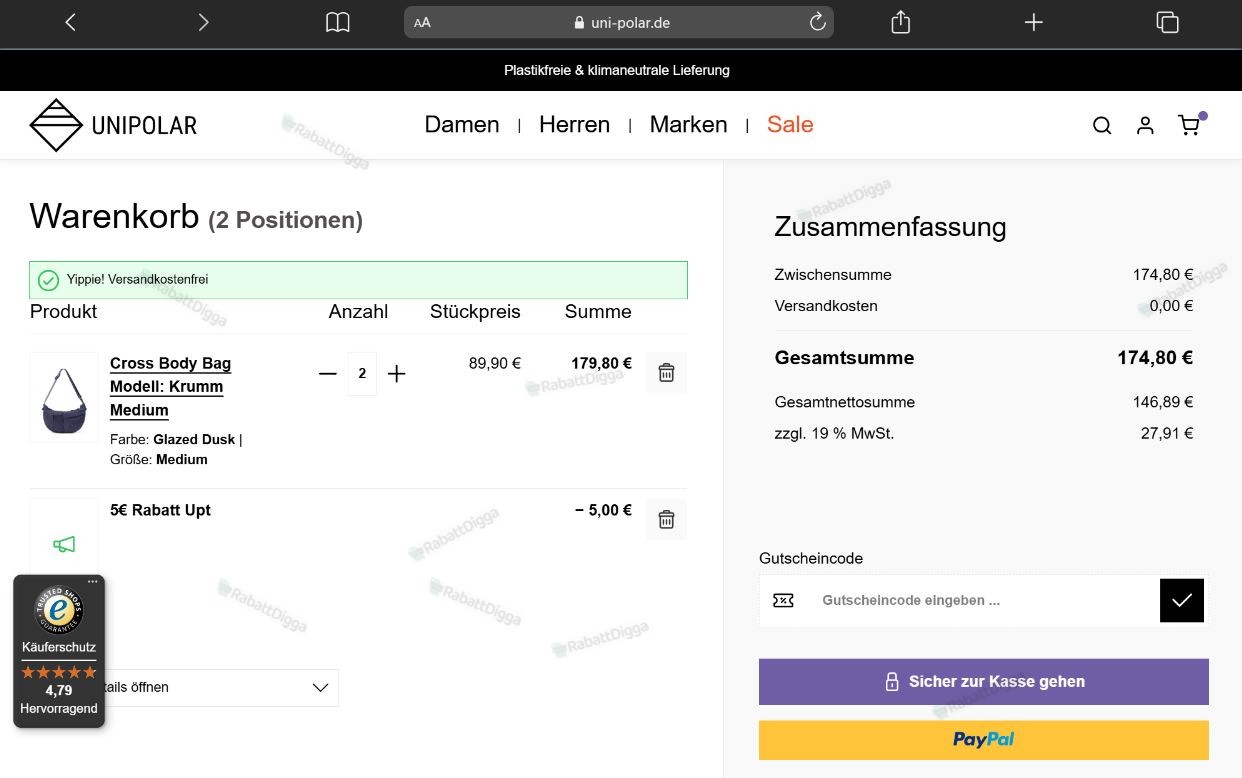Open the site search magnifier
This screenshot has height=778, width=1242.
click(1102, 125)
